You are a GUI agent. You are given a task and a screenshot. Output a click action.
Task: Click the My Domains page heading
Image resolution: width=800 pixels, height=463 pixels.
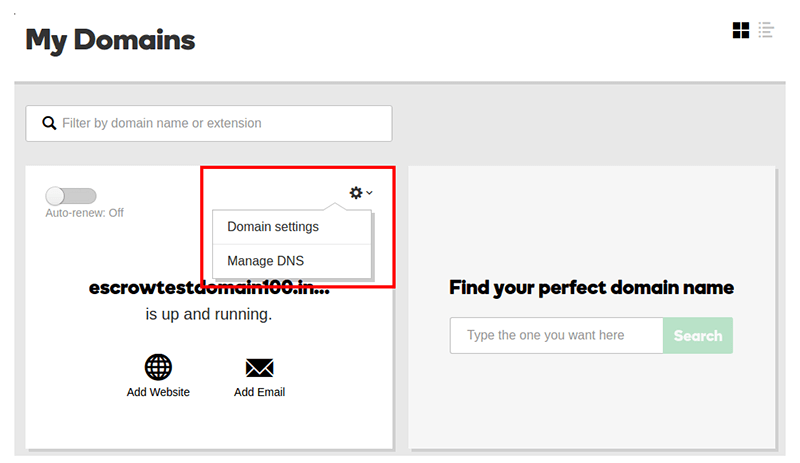[x=110, y=40]
